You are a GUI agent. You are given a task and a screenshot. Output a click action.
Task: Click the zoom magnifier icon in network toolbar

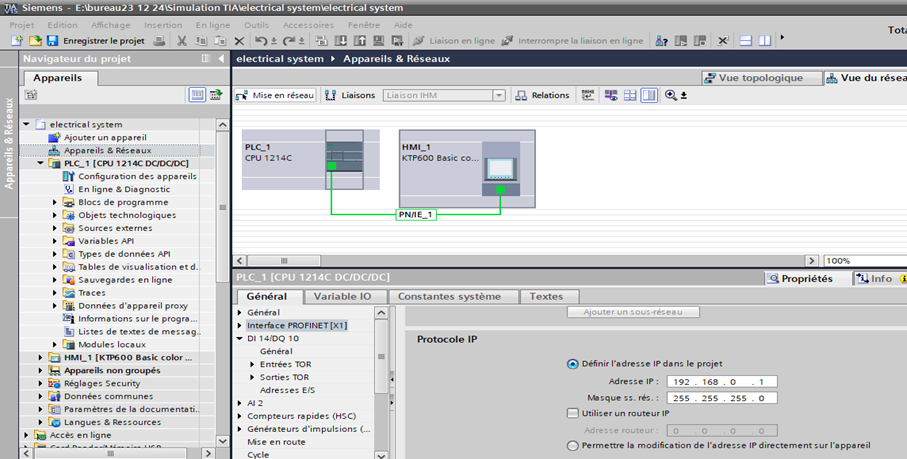coord(671,95)
